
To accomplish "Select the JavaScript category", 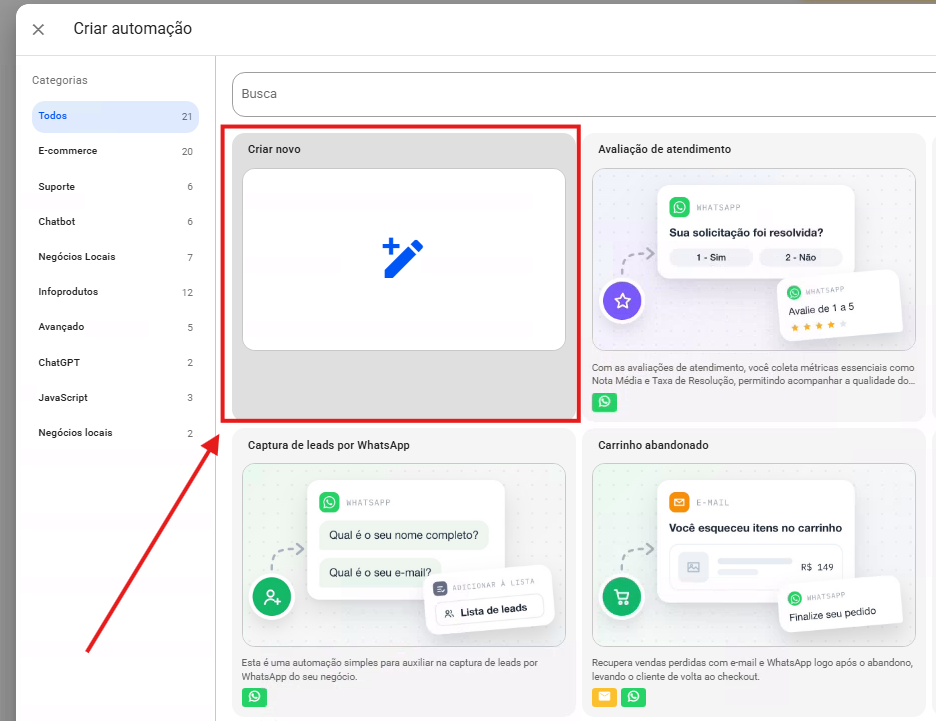I will pyautogui.click(x=115, y=398).
